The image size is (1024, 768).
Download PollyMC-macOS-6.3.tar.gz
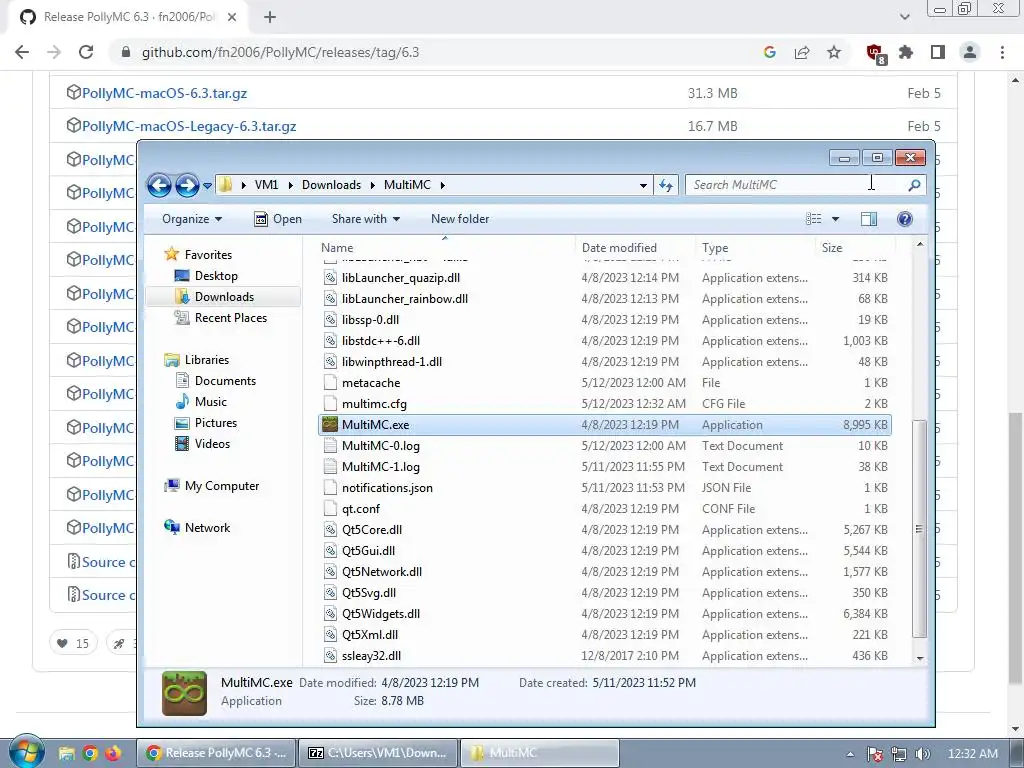(165, 93)
